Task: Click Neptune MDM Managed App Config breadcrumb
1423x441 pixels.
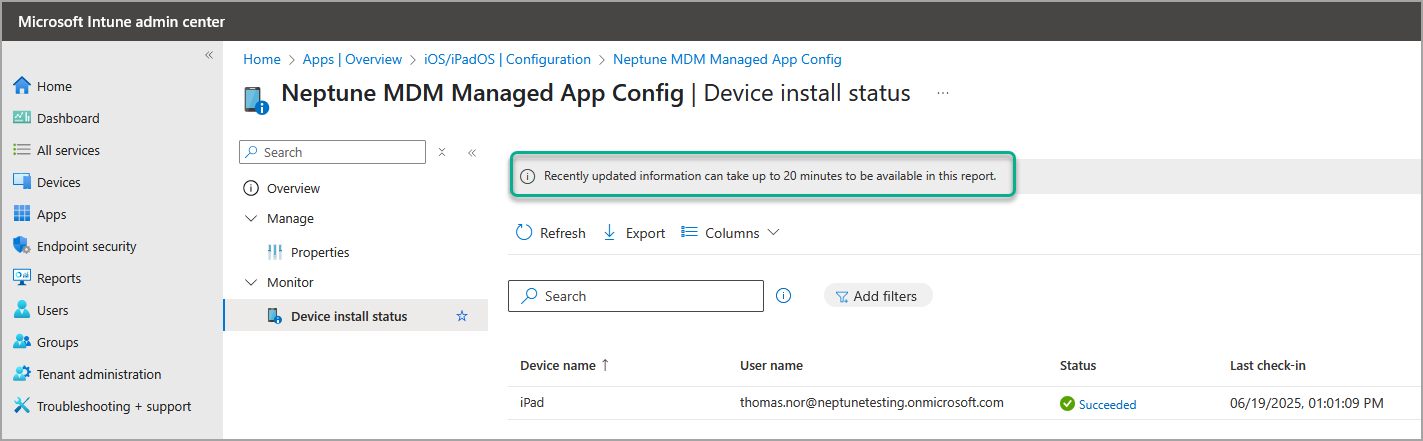Action: pos(727,59)
